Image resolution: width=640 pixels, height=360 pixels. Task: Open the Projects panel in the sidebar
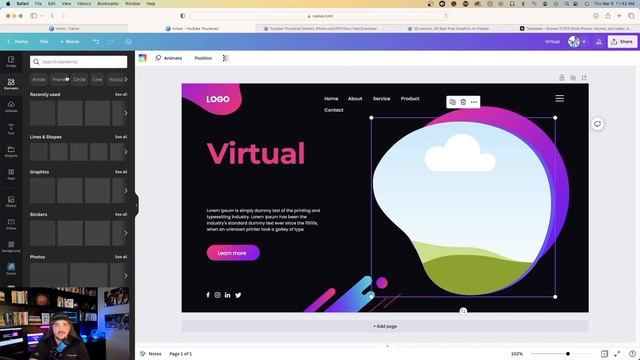pos(11,151)
